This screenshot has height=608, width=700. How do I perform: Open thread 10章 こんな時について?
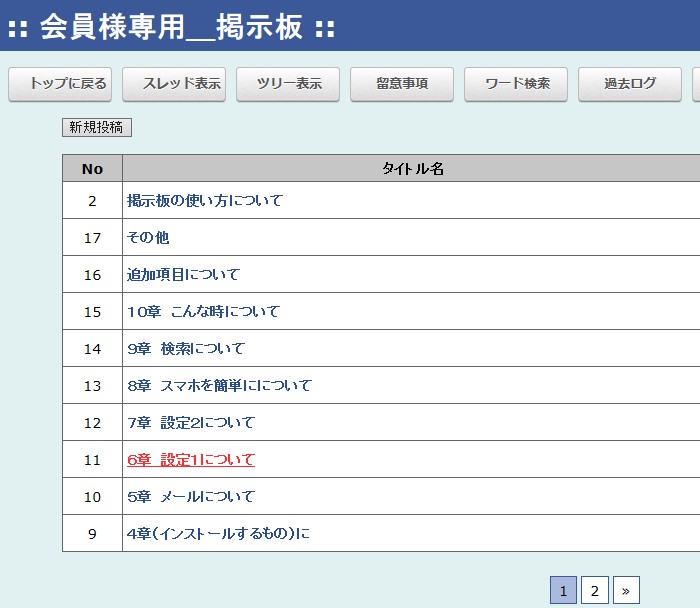click(204, 312)
